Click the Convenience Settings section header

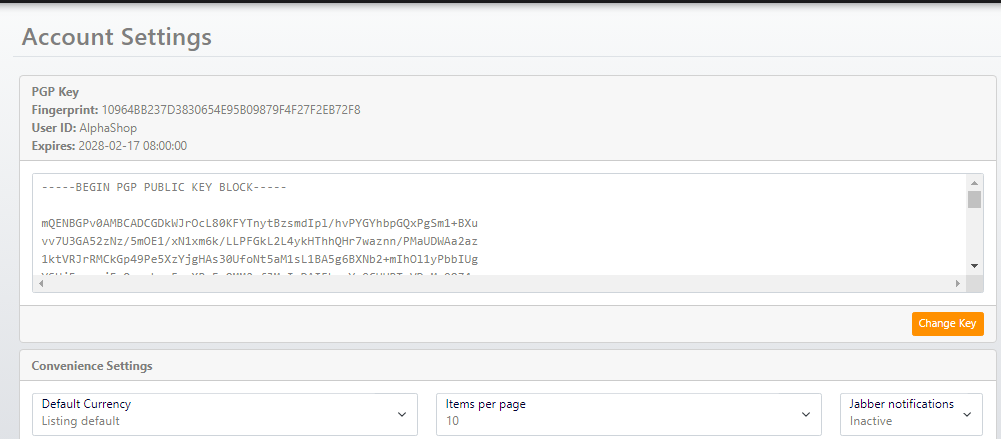tap(92, 366)
